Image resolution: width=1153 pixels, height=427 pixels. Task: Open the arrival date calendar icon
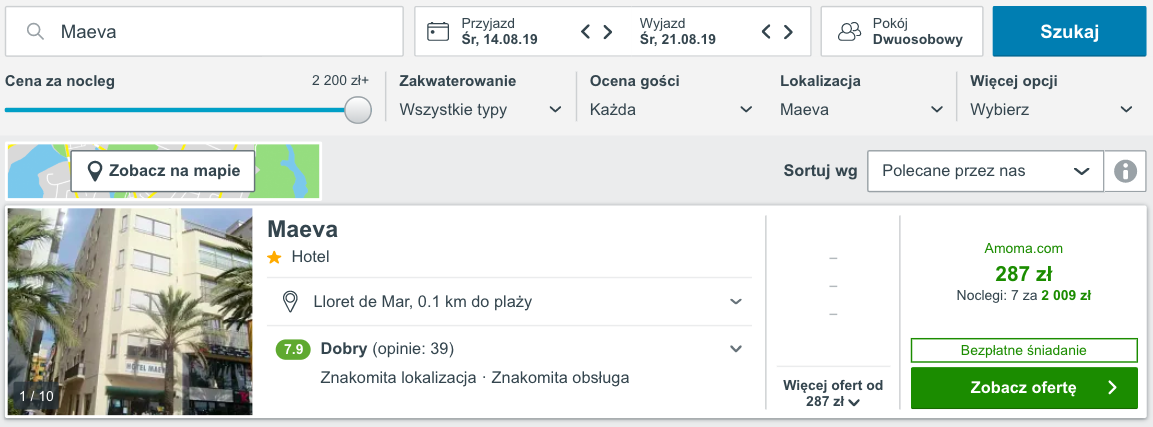[438, 32]
